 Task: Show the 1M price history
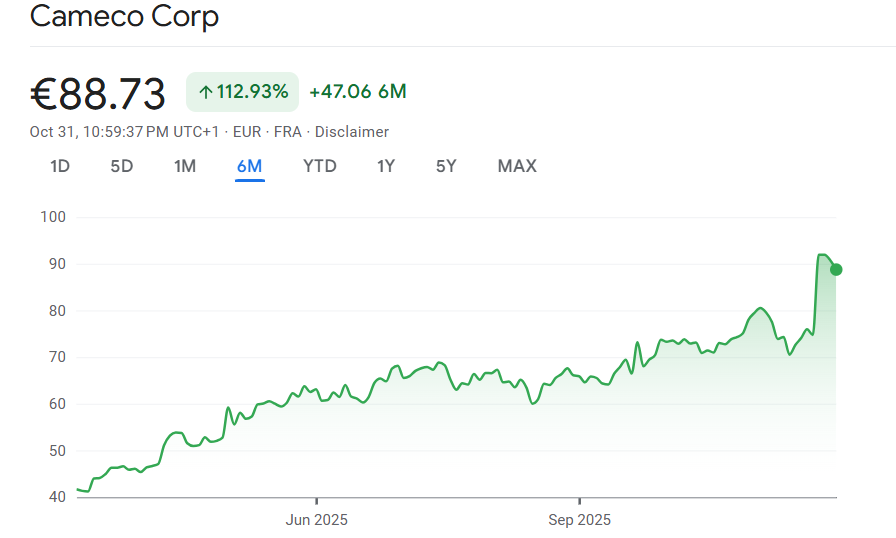coord(185,166)
